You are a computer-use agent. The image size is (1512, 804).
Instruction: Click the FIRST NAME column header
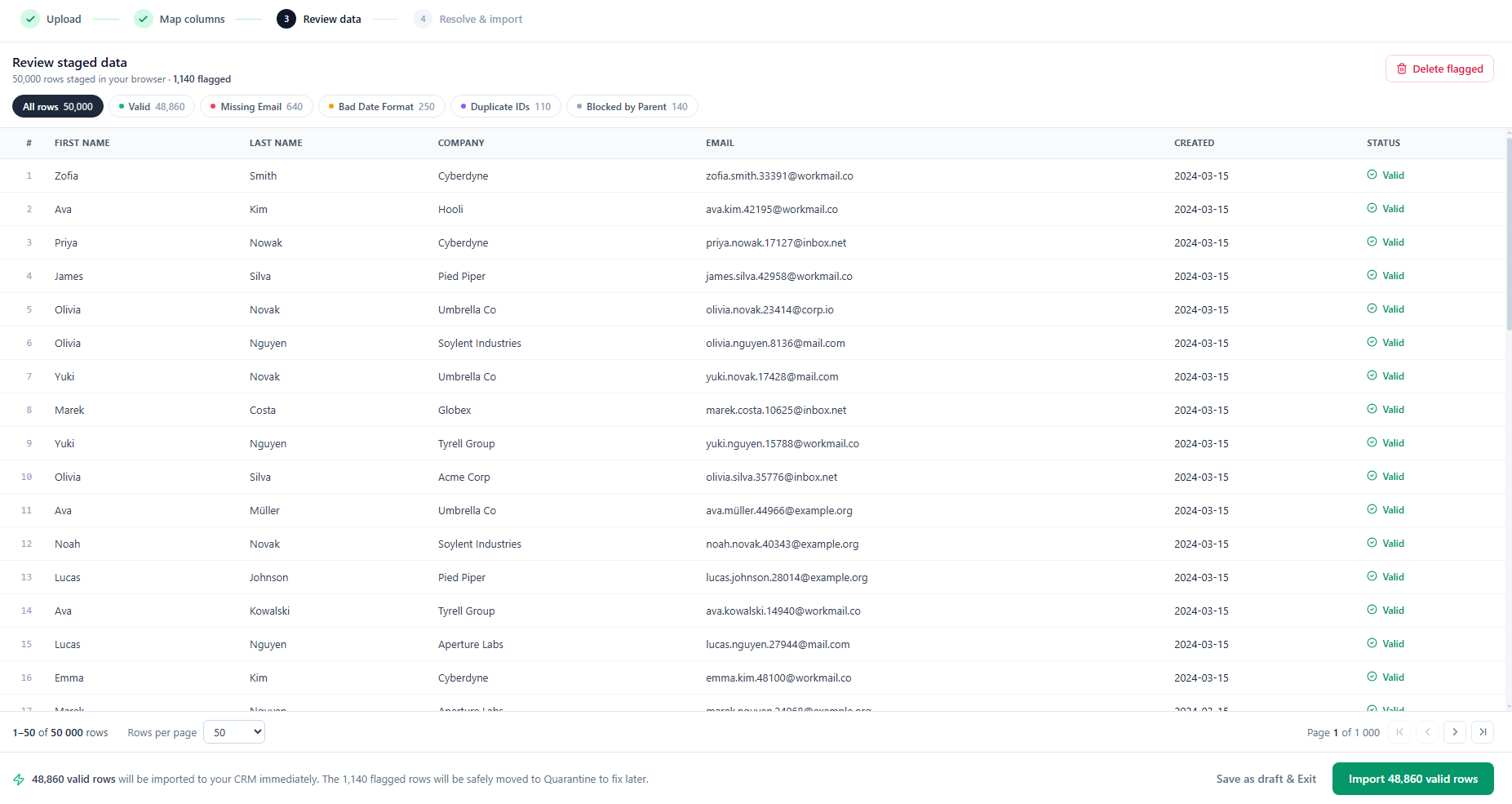(82, 143)
